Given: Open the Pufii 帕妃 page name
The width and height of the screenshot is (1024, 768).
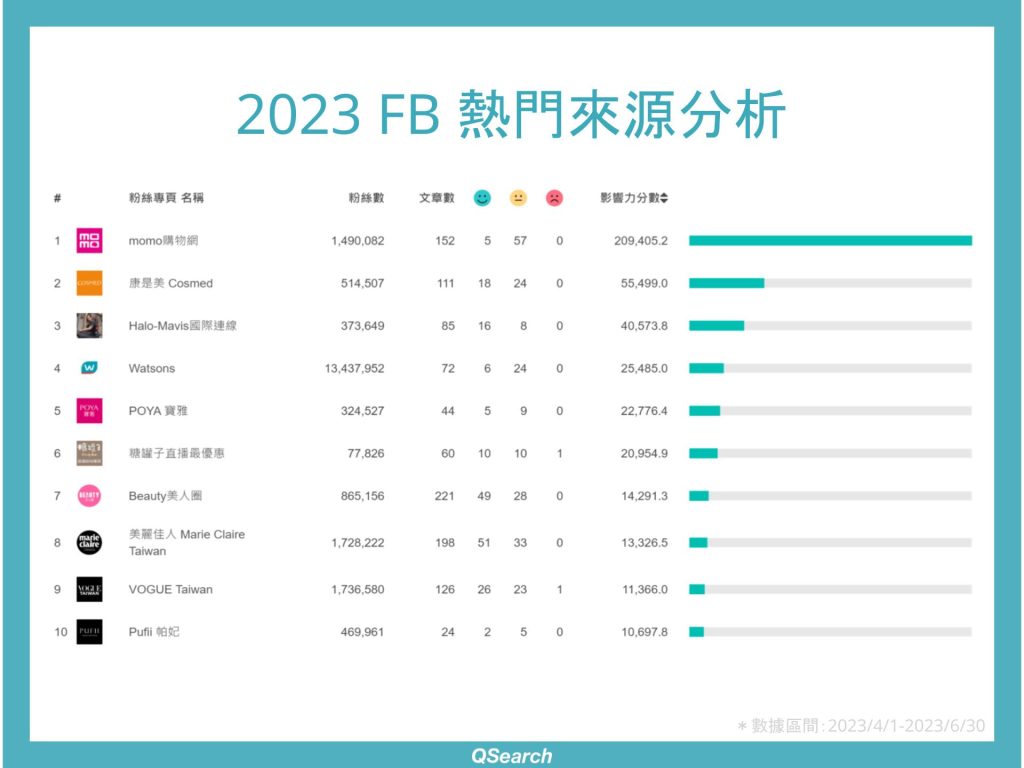Looking at the screenshot, I should coord(153,632).
